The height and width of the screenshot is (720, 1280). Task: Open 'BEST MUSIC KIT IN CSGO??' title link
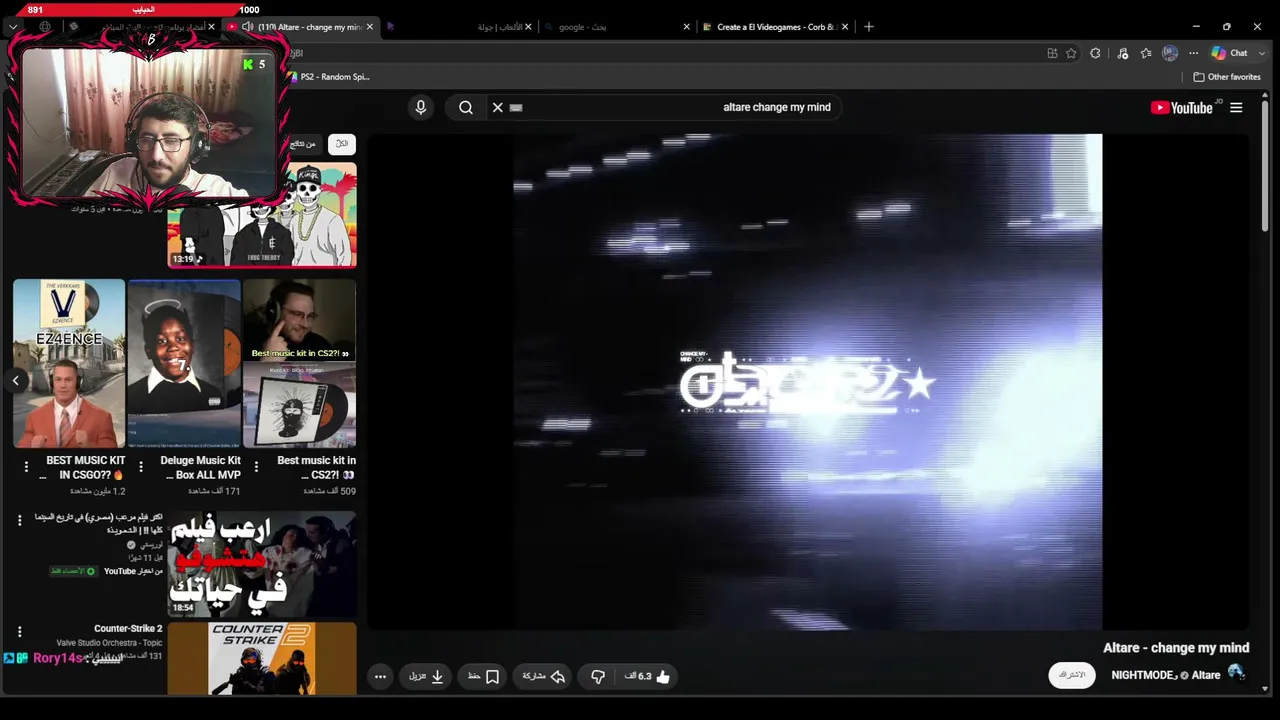pyautogui.click(x=83, y=468)
